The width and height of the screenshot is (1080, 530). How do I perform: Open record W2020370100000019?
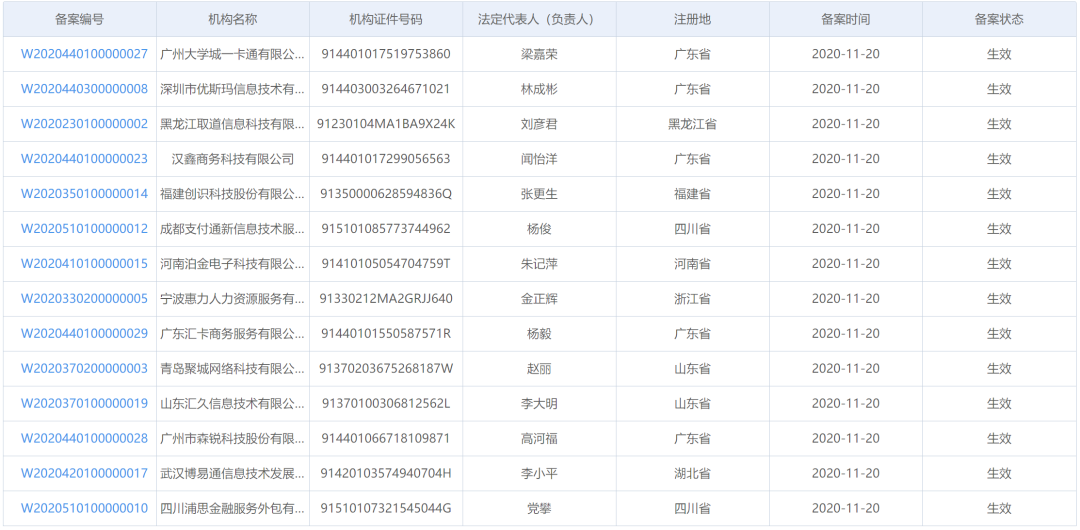point(84,403)
